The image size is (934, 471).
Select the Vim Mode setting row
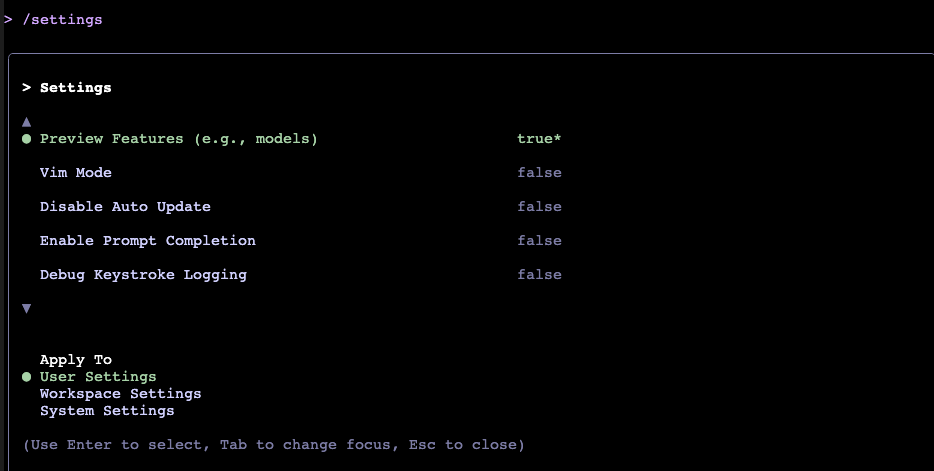click(x=76, y=173)
